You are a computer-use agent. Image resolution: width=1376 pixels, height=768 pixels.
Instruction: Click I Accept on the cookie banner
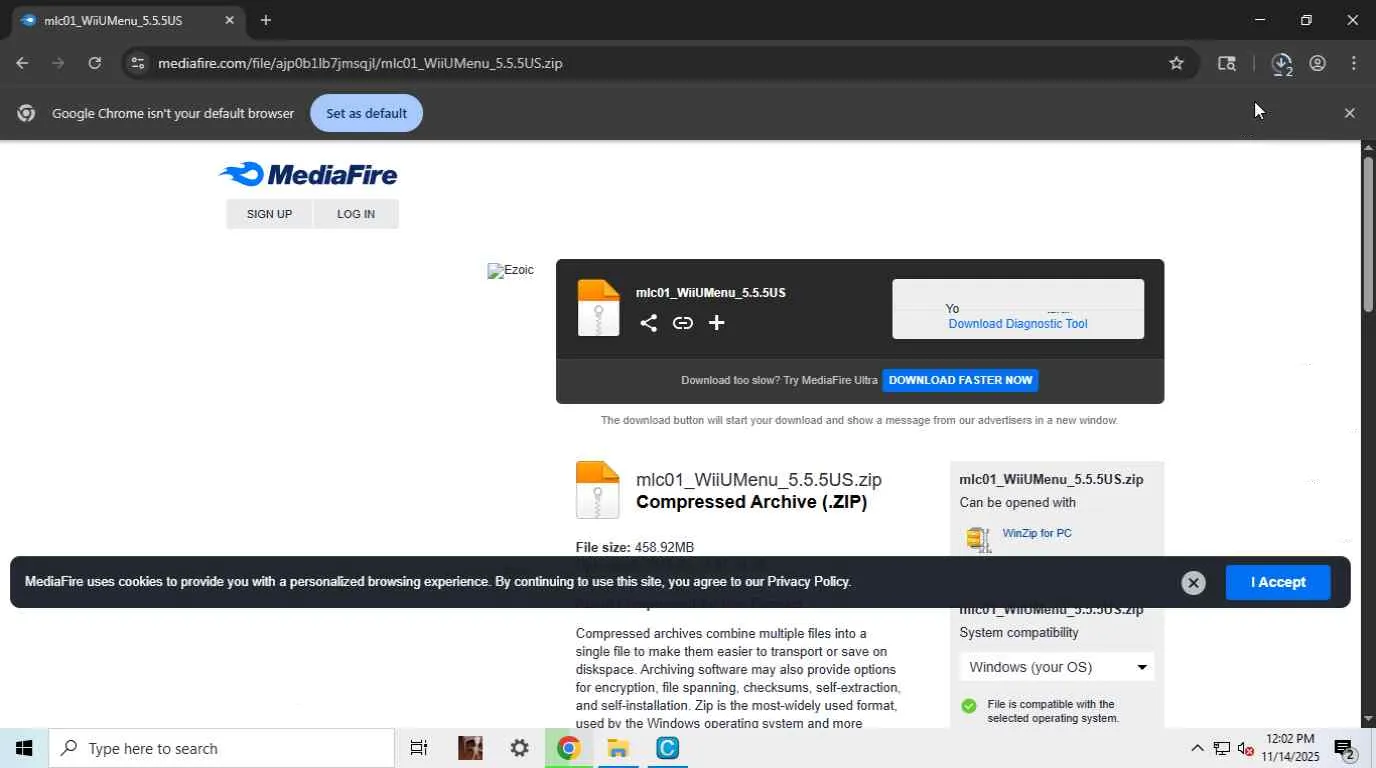point(1278,582)
